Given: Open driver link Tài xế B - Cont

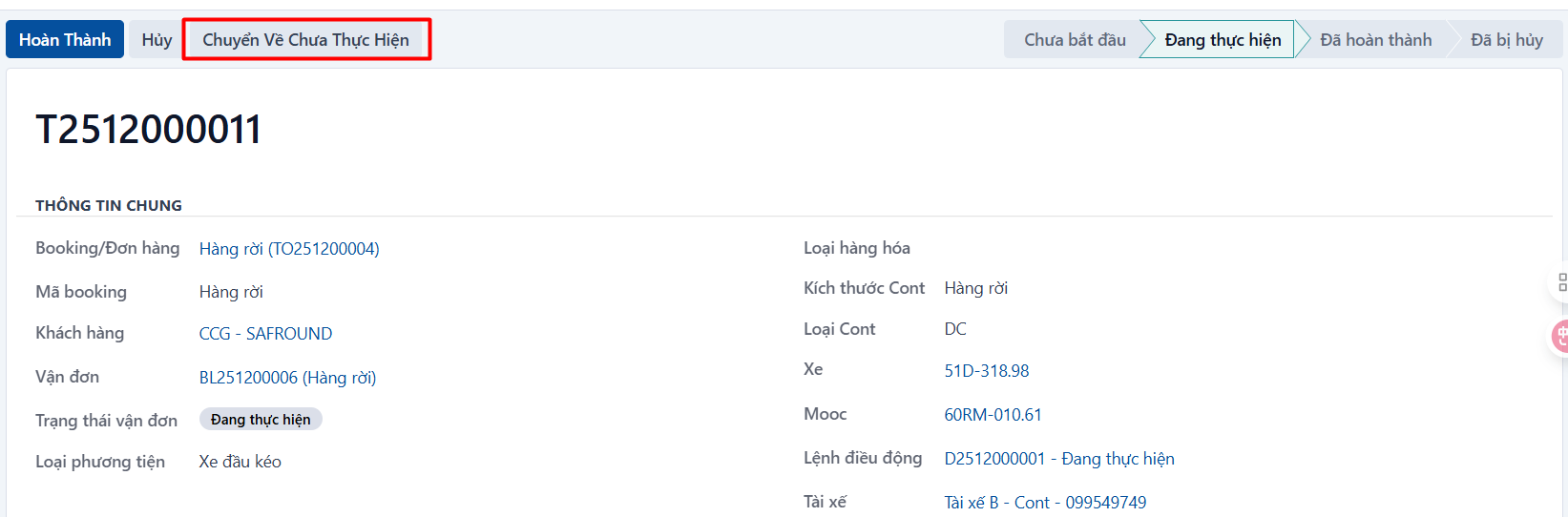Looking at the screenshot, I should pos(1045,503).
